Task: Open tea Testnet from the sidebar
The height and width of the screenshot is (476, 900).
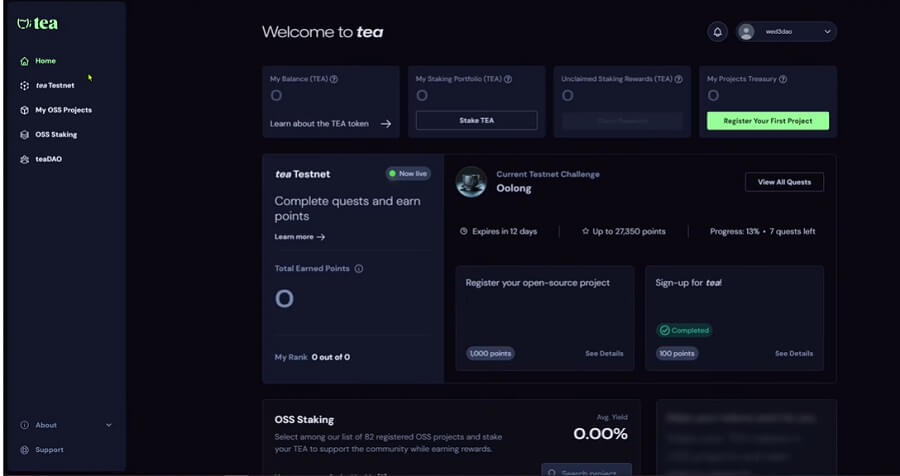Action: (55, 86)
